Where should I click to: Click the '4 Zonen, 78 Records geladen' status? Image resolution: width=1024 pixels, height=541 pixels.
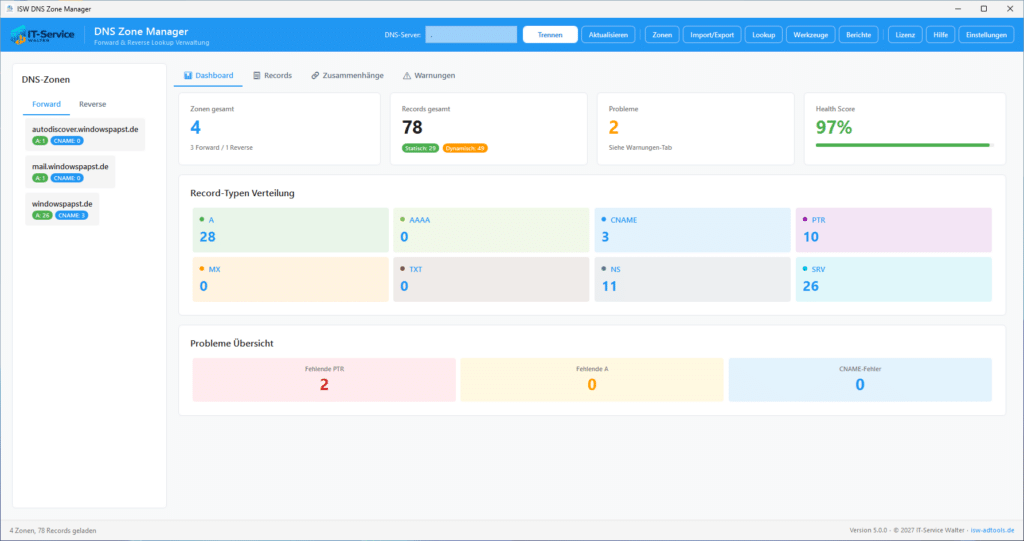(x=53, y=531)
